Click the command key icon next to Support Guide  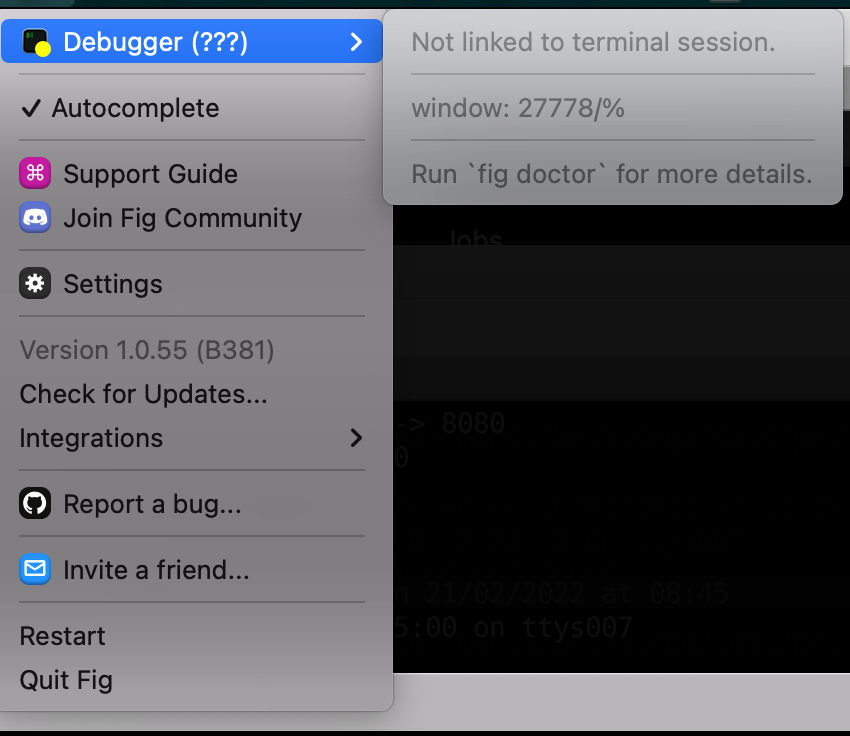tap(34, 173)
